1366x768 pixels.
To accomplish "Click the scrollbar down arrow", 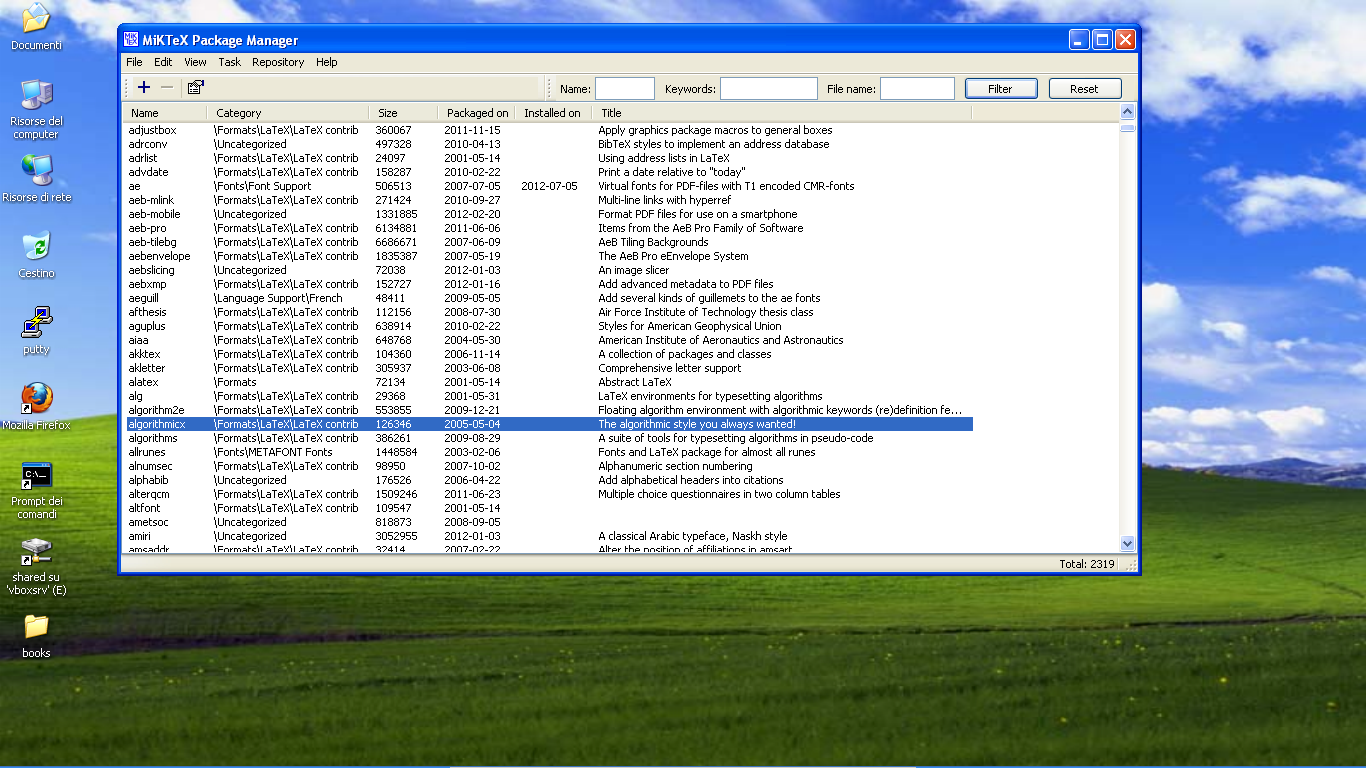I will coord(1128,544).
